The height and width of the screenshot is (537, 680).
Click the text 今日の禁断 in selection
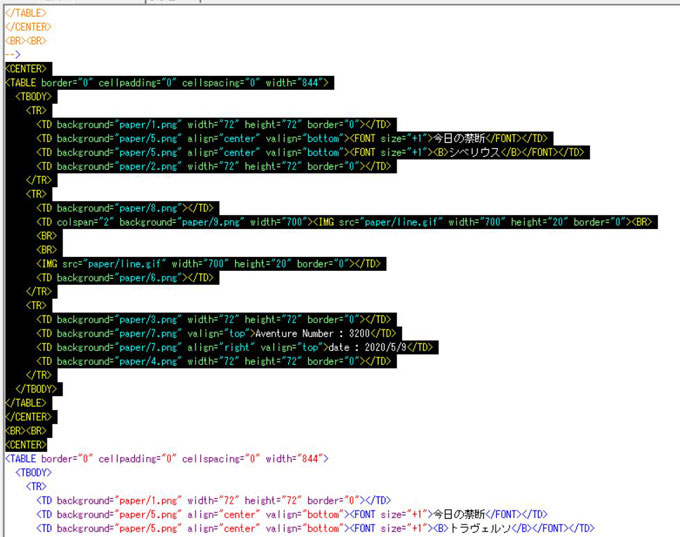pyautogui.click(x=456, y=138)
